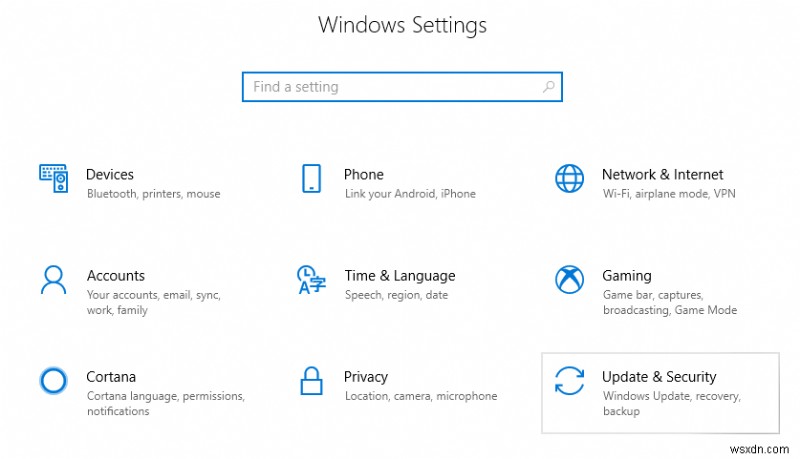
Task: Click the Devices keyboard-and-speaker icon
Action: tap(54, 178)
